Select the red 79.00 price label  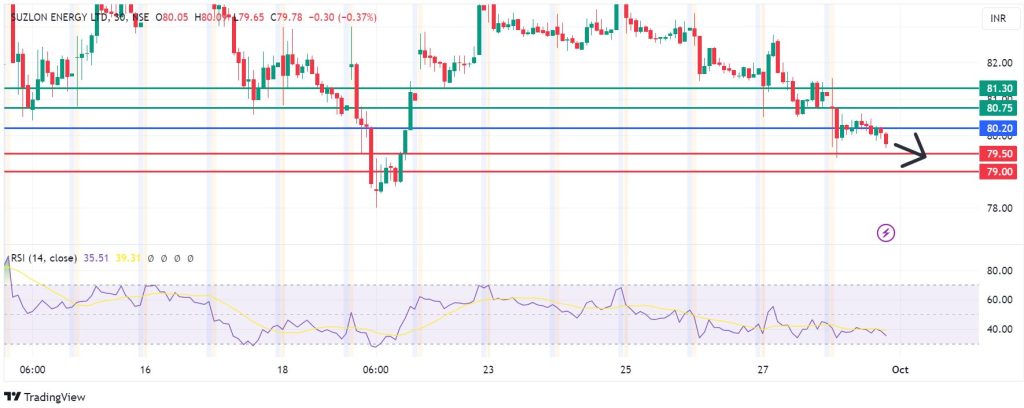1000,172
